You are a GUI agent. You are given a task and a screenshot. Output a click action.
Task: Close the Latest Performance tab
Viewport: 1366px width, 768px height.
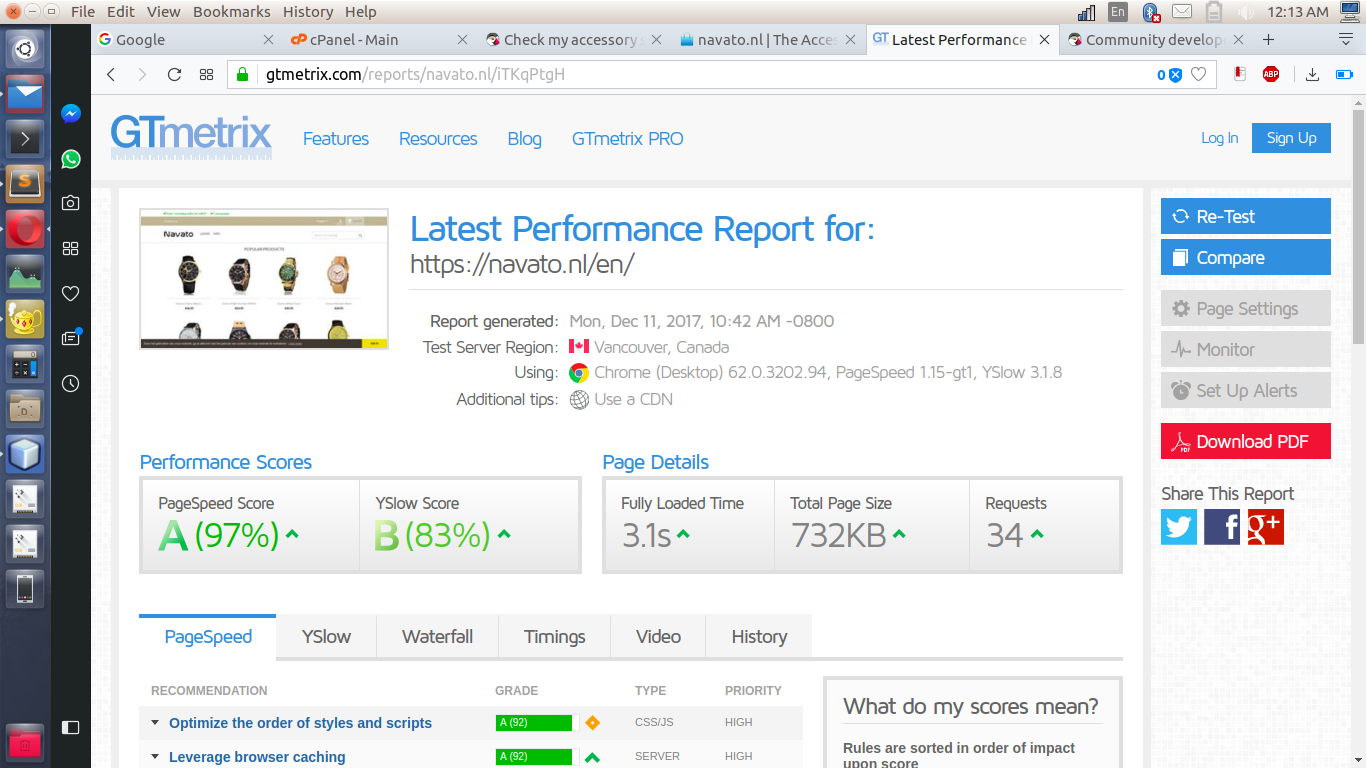pos(1044,40)
